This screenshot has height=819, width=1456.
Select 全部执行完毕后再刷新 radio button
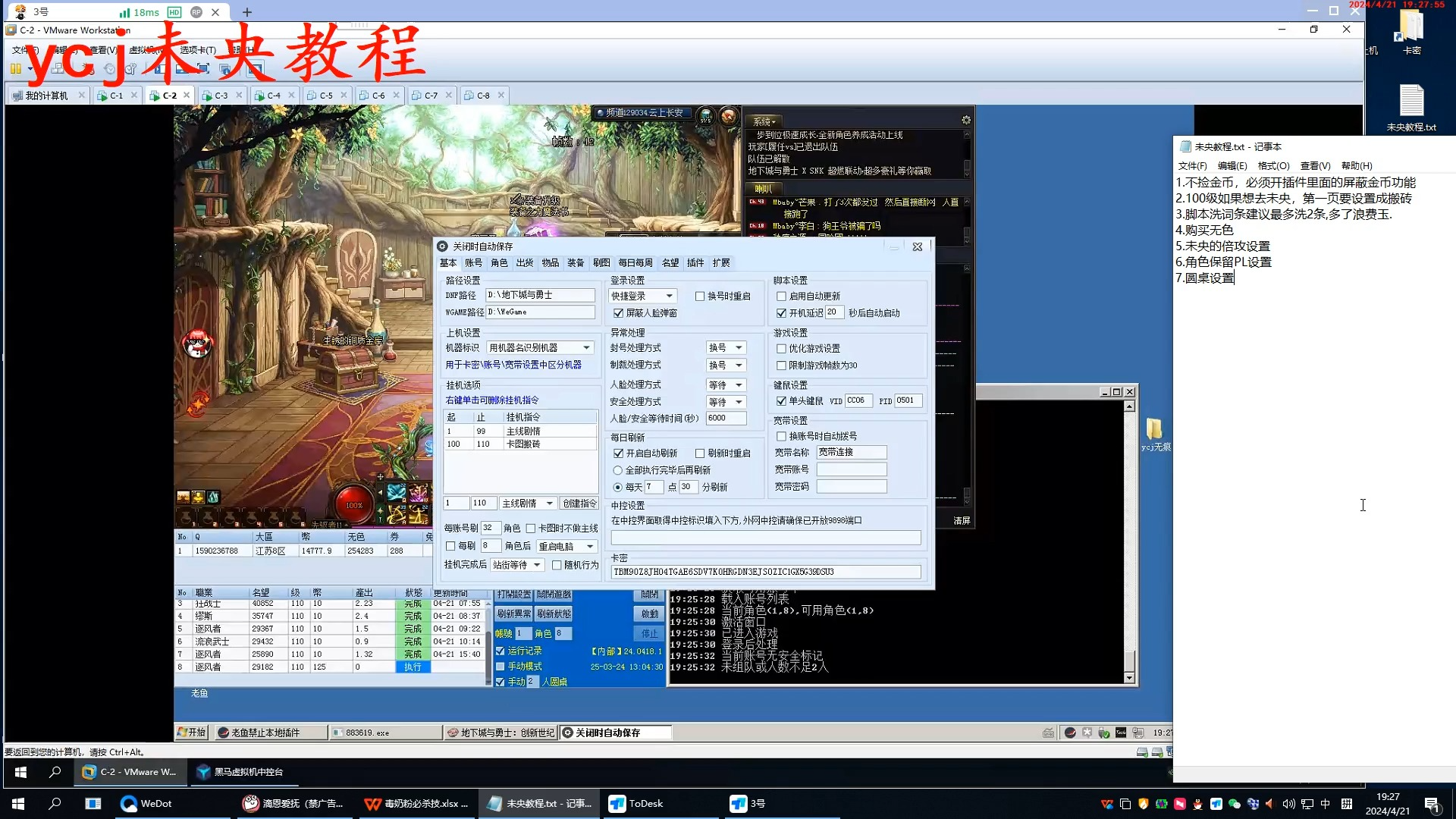(618, 470)
